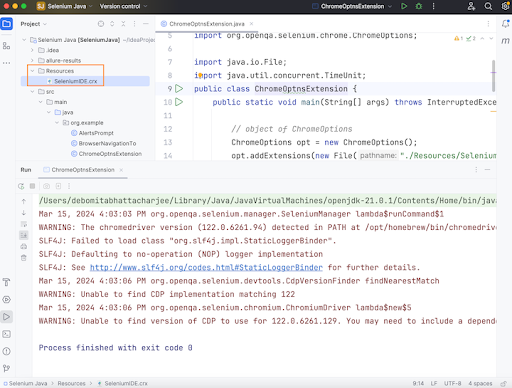Open Version control dropdown
Image resolution: width=512 pixels, height=388 pixels.
pos(123,6)
